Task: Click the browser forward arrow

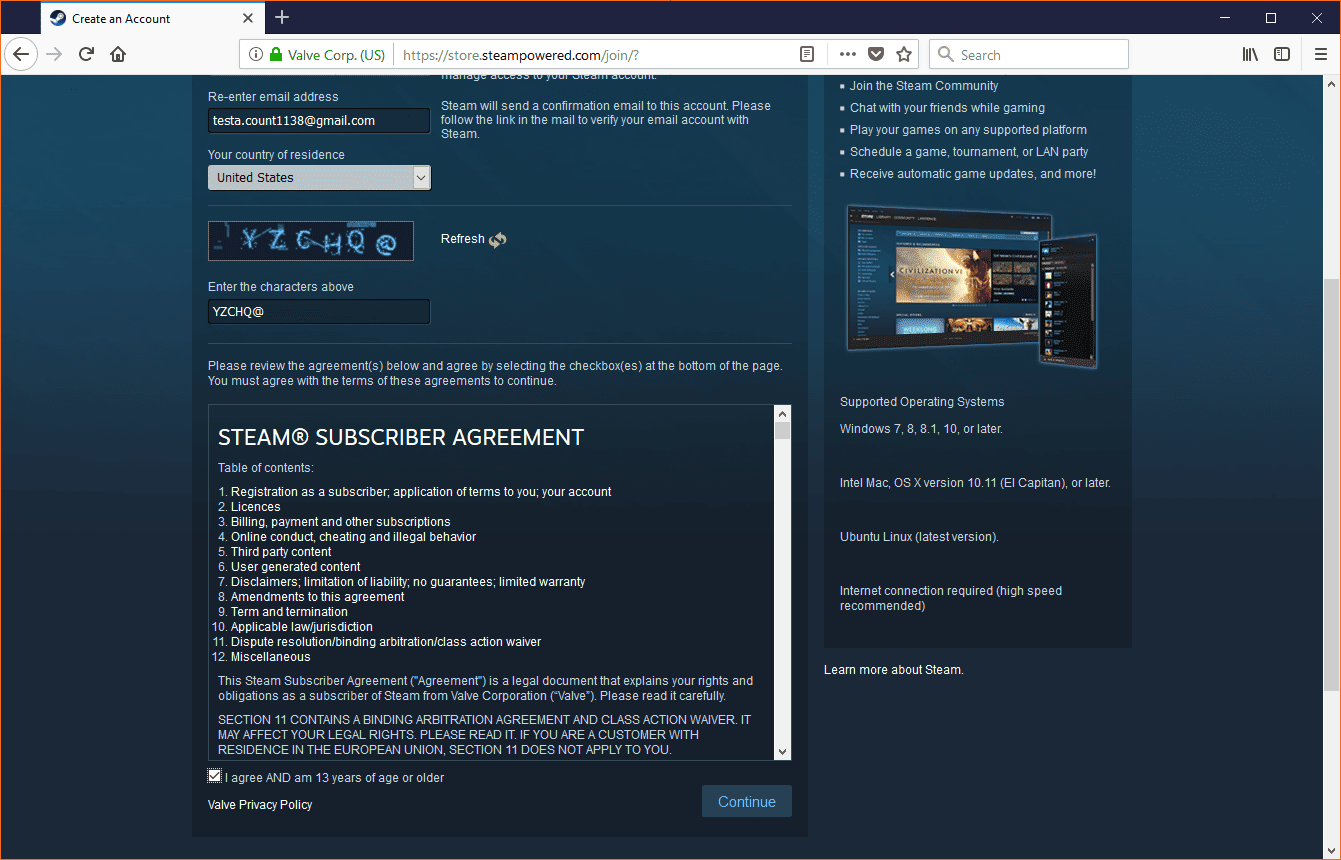Action: (x=54, y=55)
